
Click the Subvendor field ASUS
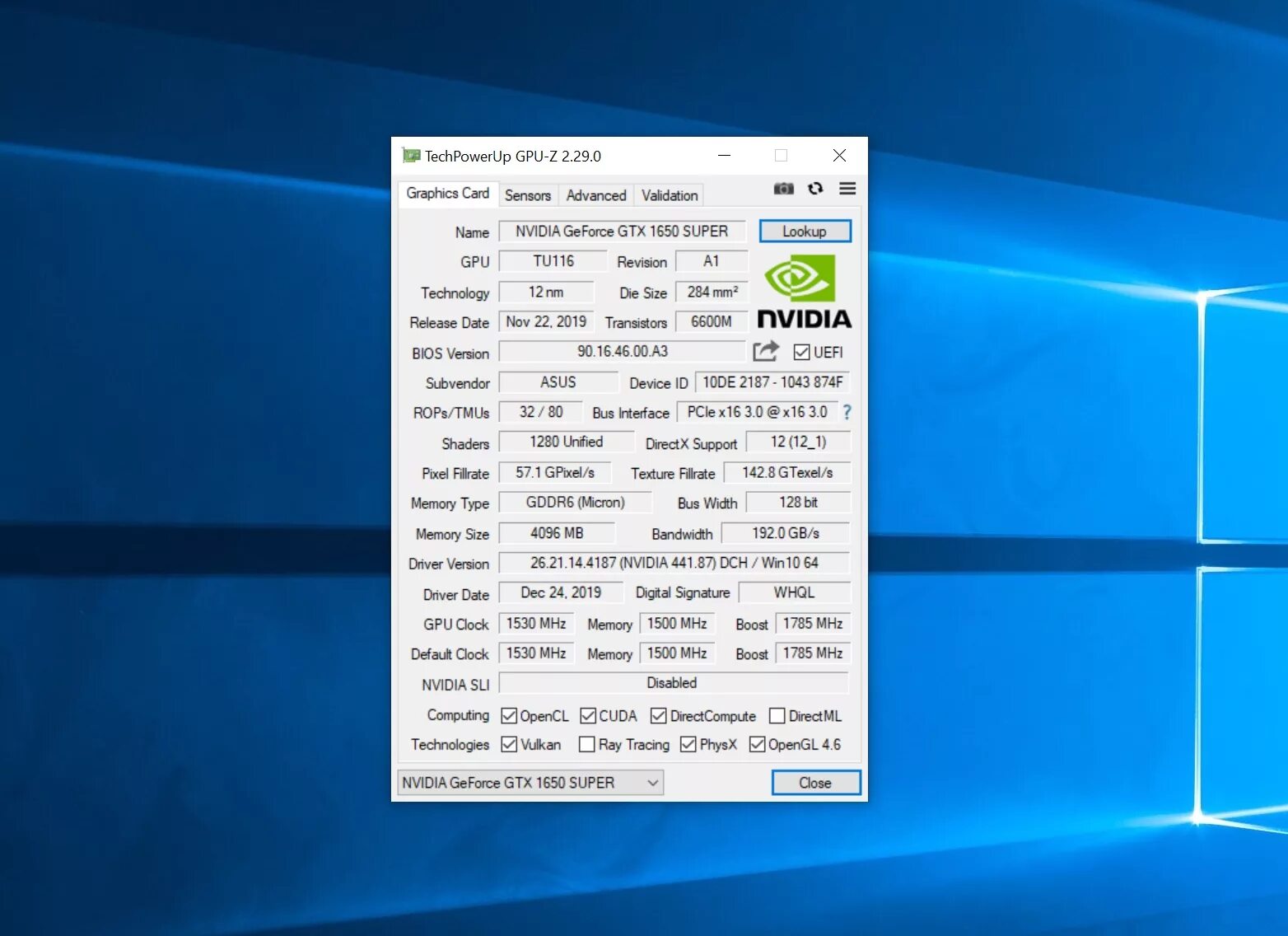(558, 382)
